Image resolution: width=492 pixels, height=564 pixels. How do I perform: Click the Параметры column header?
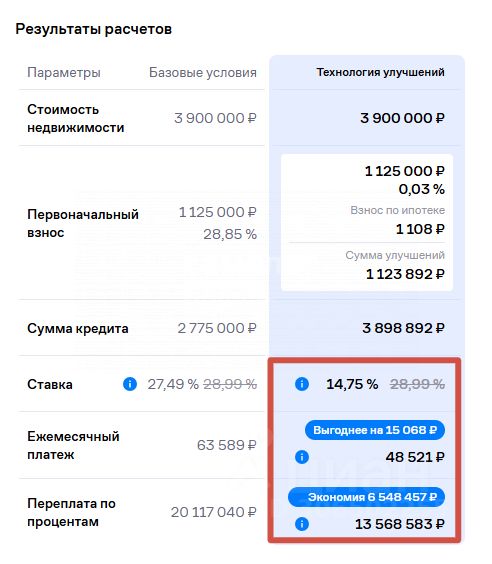pyautogui.click(x=64, y=73)
